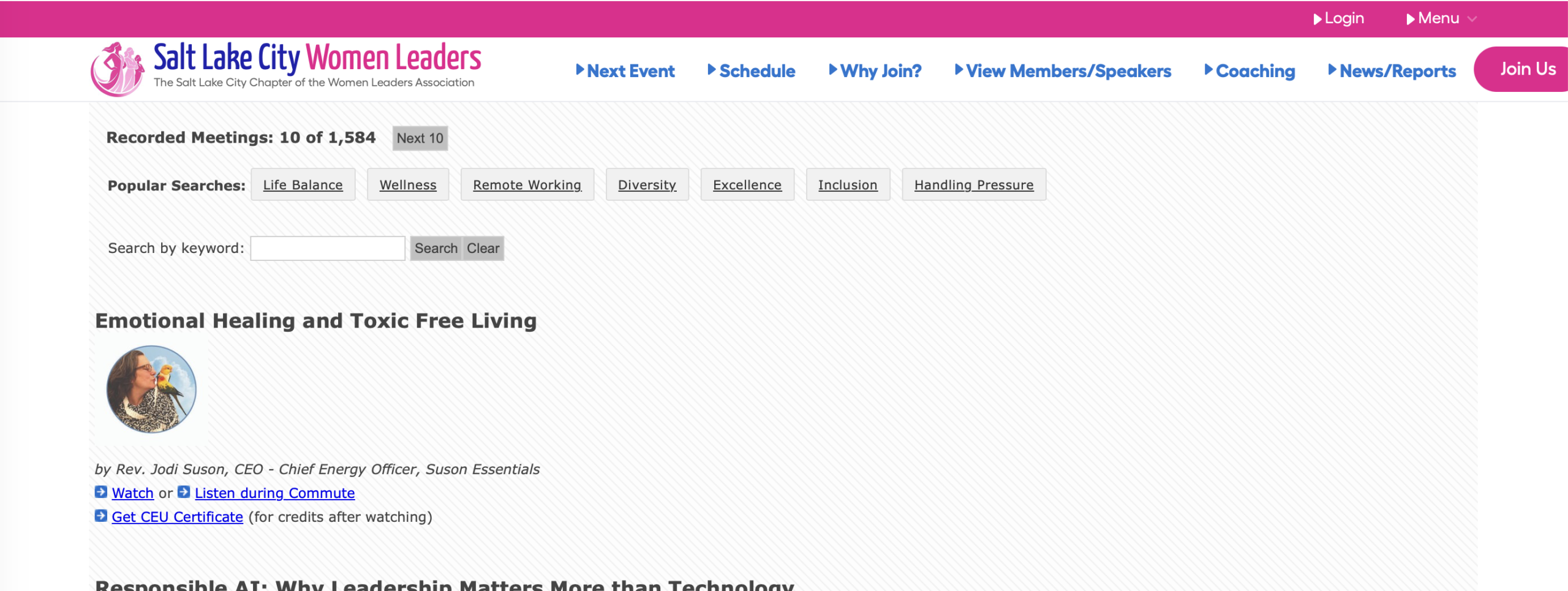1568x591 pixels.
Task: Click the Search by keyword input field
Action: [328, 249]
